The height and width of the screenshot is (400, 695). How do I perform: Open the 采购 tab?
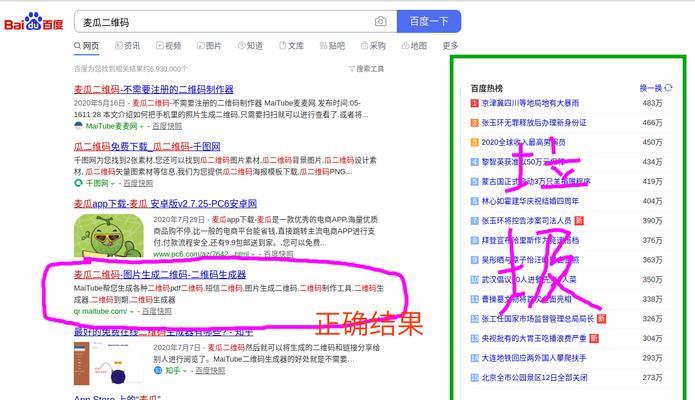pos(373,46)
